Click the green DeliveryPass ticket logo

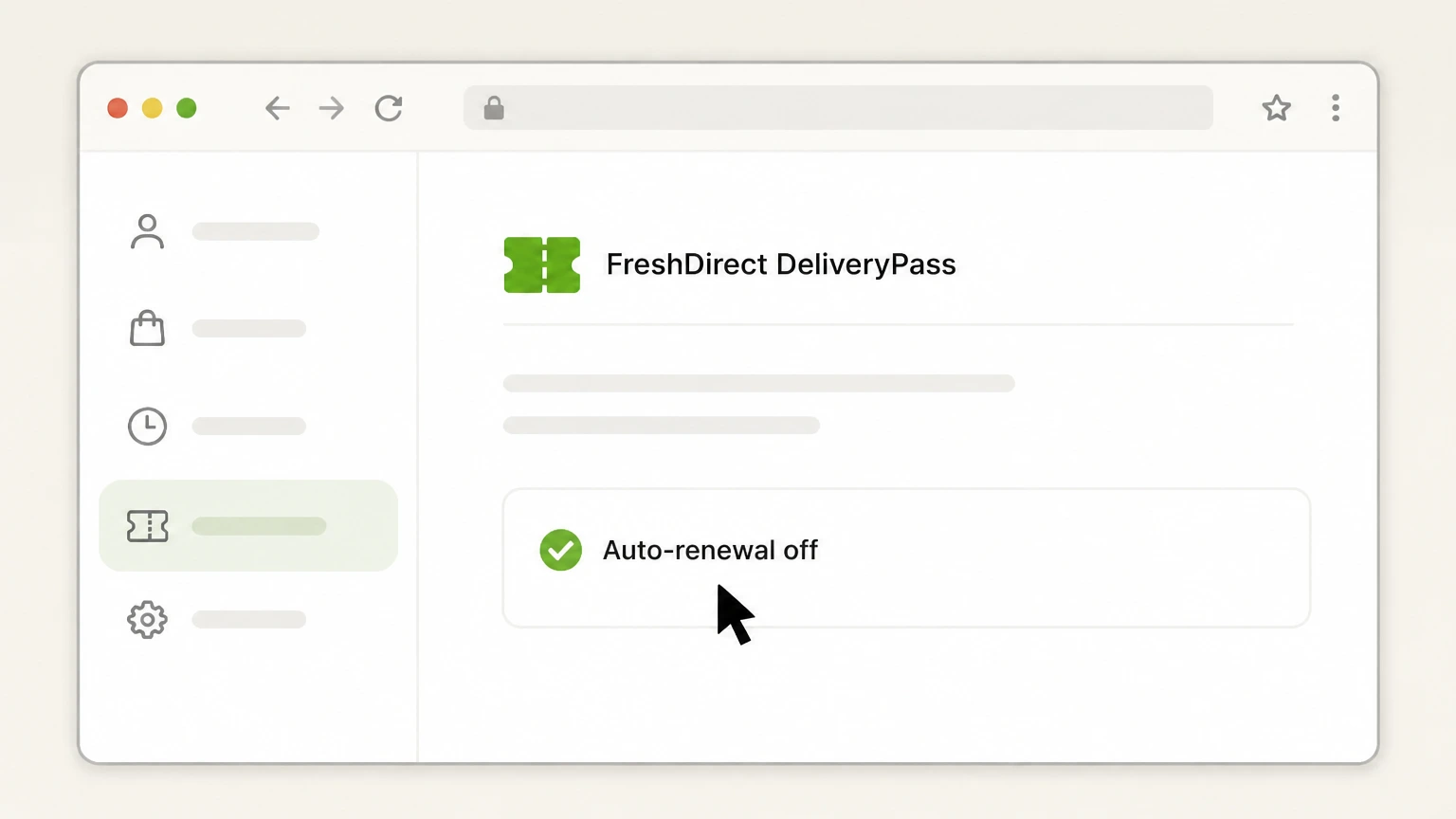tap(542, 264)
